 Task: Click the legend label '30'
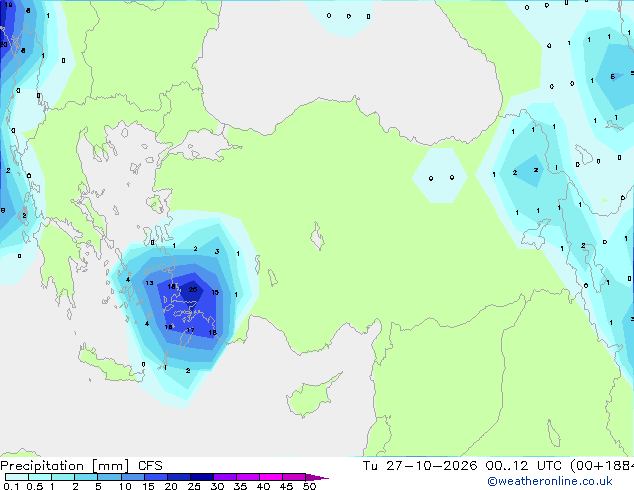[217, 486]
